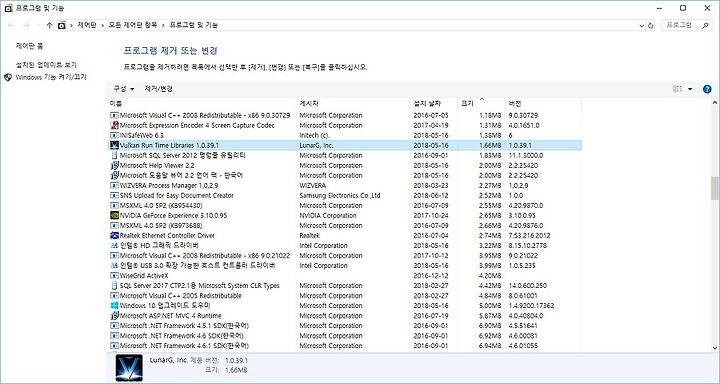Click the 프로그램 및 기능 breadcrumb
Screen dimensions: 720x384
194,25
